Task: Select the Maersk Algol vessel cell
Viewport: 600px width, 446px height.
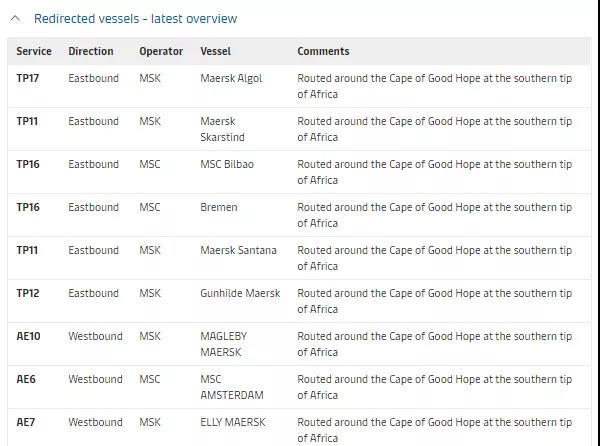Action: (x=231, y=78)
